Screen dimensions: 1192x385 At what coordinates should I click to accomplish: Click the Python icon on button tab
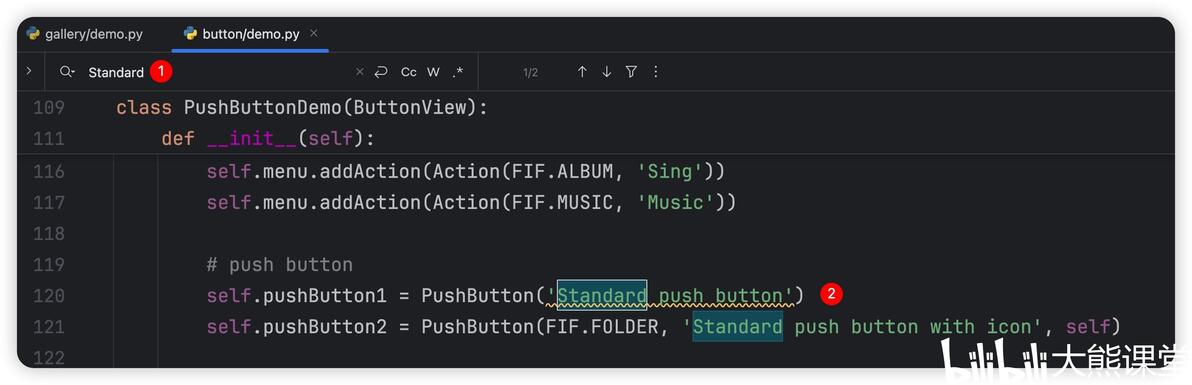(x=190, y=33)
